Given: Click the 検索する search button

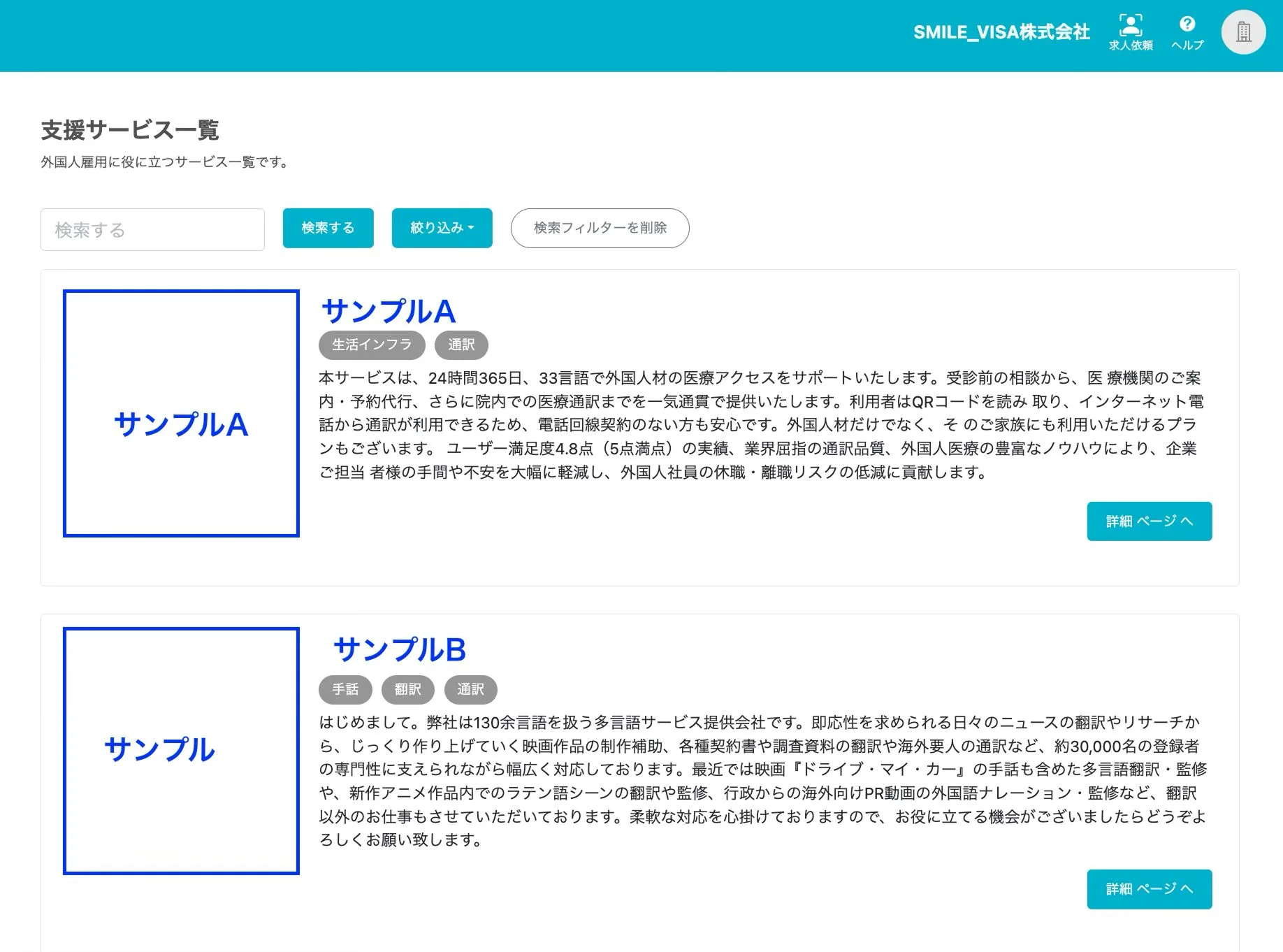Looking at the screenshot, I should click(x=327, y=228).
